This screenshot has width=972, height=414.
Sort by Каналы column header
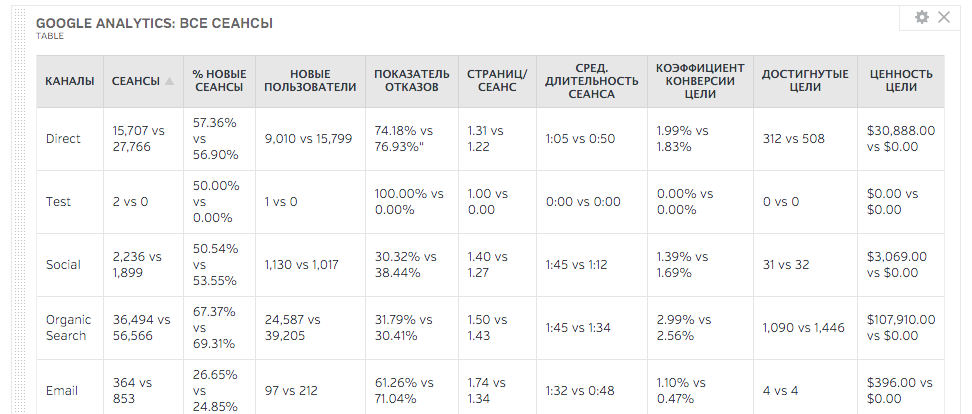click(70, 81)
